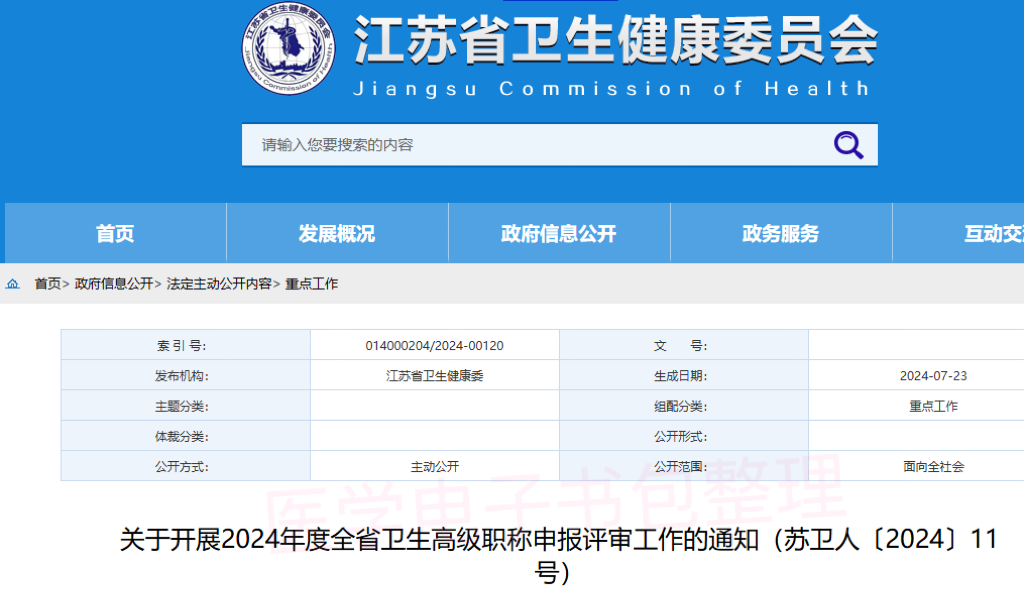Click the 组配分类 label cell
Viewport: 1024px width, 596px height.
coord(684,406)
